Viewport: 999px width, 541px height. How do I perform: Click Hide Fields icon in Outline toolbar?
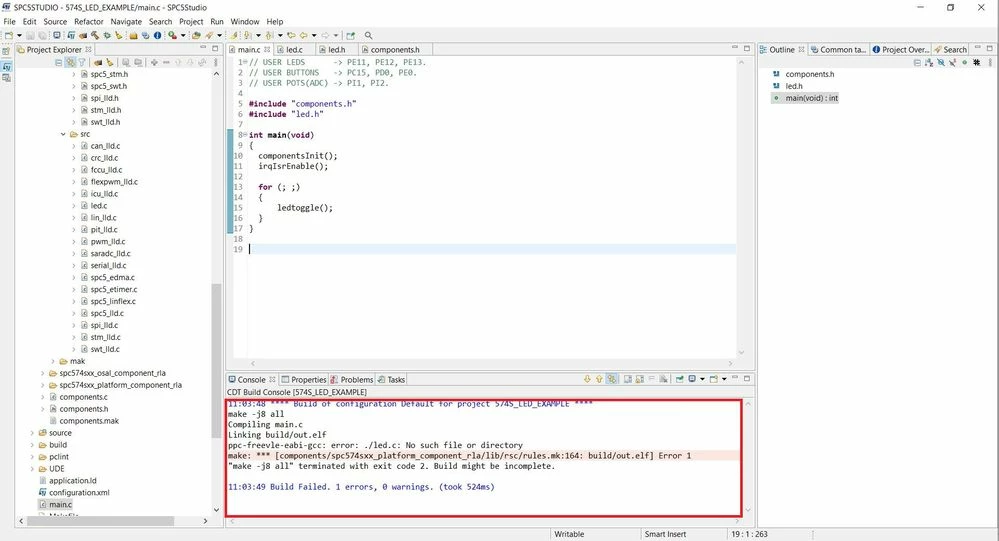[941, 62]
